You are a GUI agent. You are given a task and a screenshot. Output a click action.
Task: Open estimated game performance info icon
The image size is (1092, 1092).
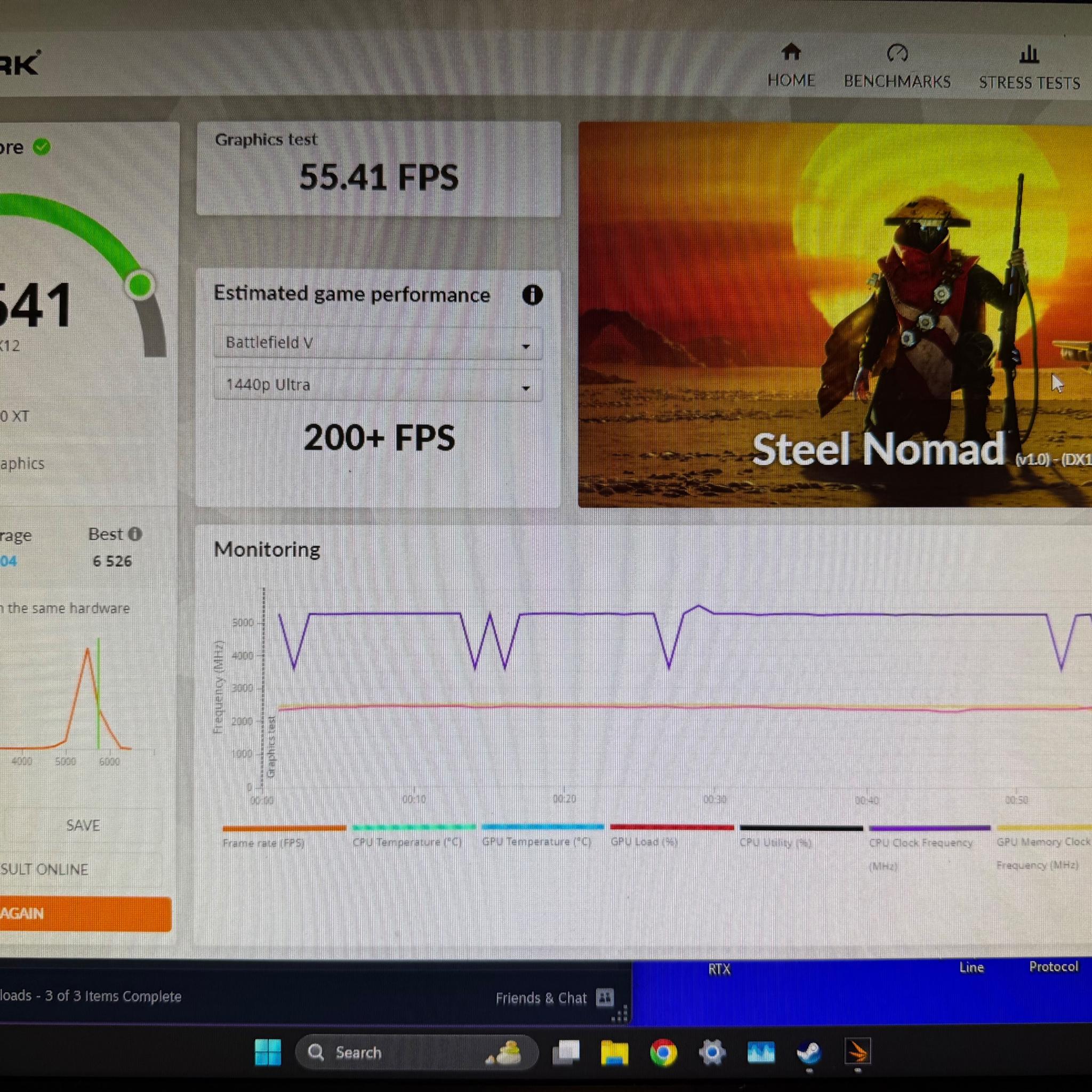click(532, 294)
